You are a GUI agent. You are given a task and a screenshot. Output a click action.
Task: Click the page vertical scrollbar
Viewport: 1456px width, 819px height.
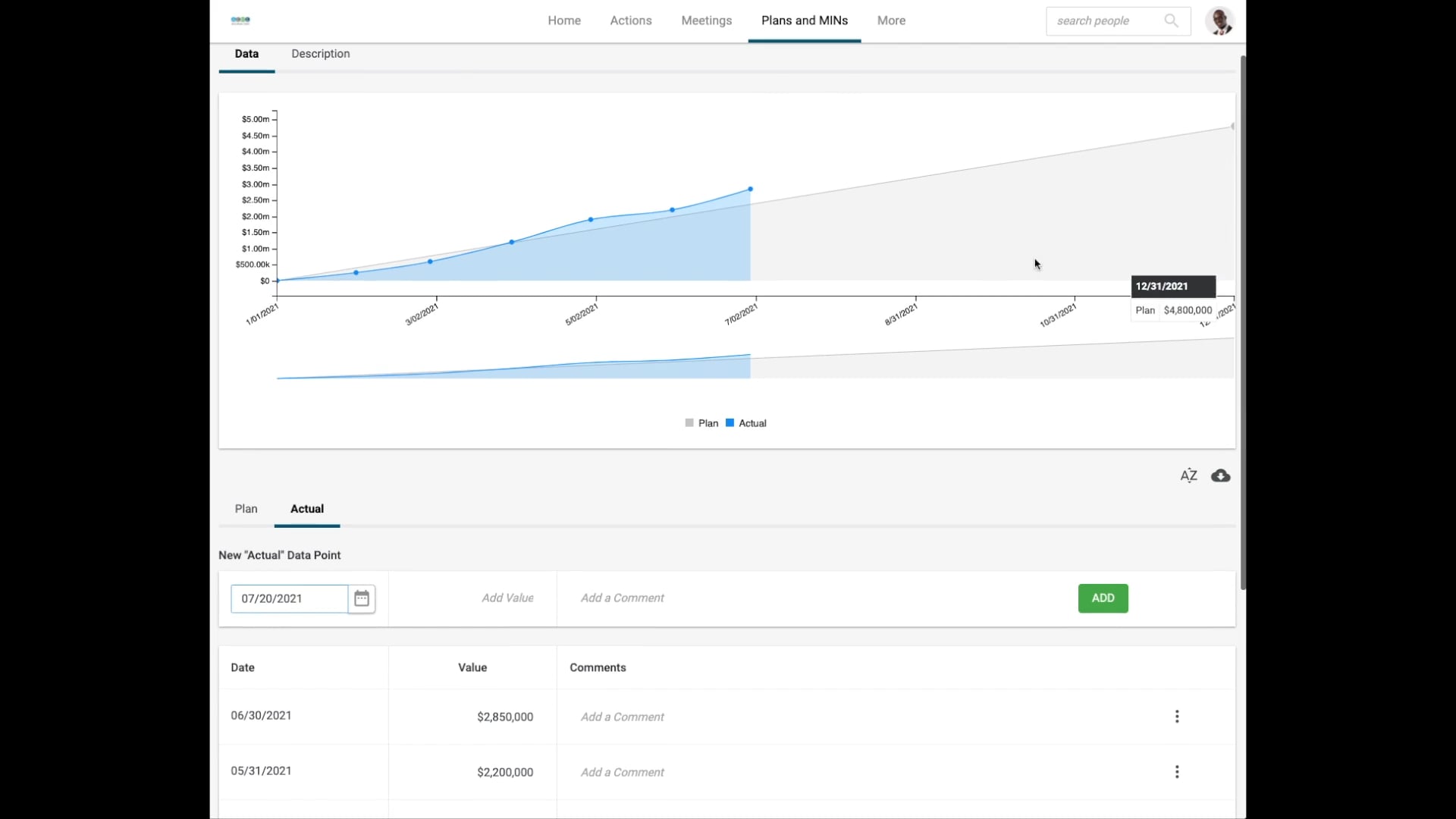click(x=1243, y=322)
